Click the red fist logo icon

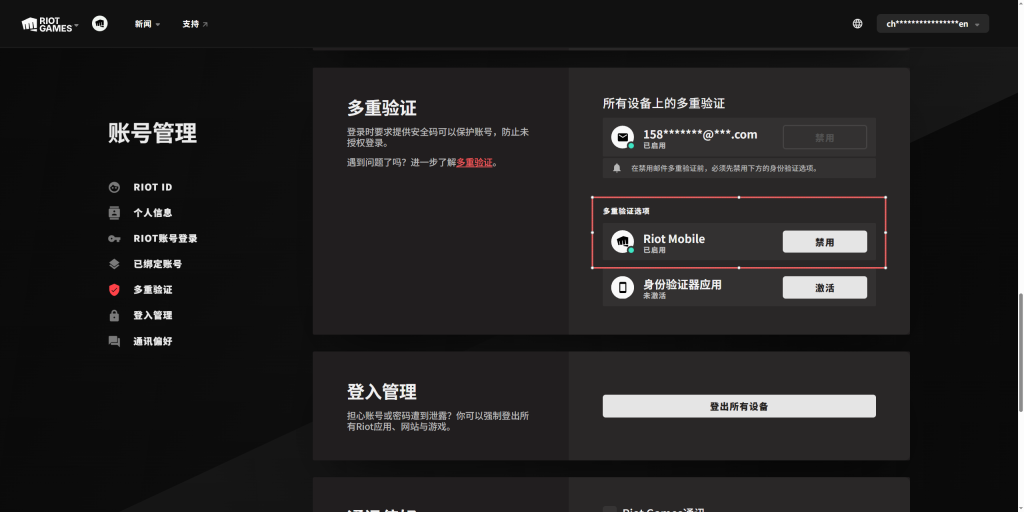pyautogui.click(x=100, y=23)
